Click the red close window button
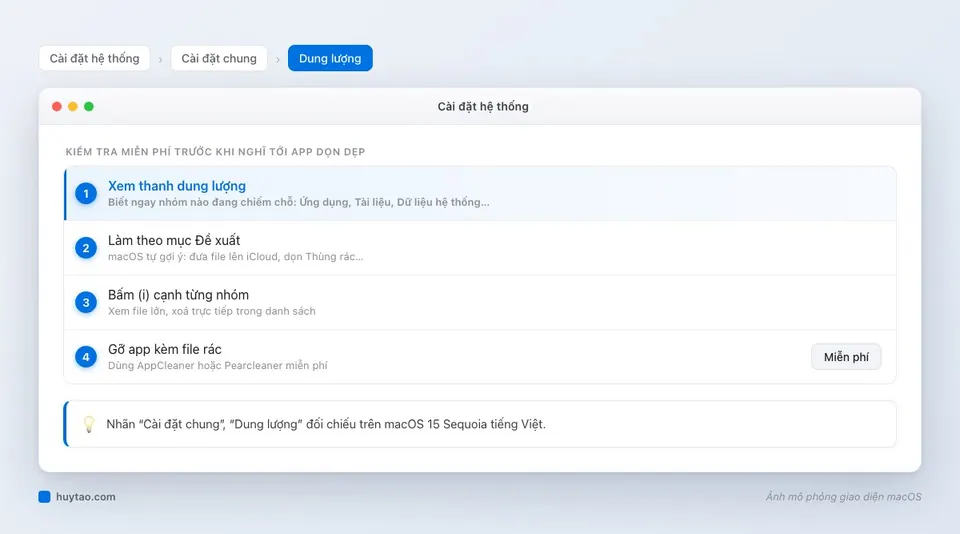Screen dimensions: 960x534 (x=57, y=107)
